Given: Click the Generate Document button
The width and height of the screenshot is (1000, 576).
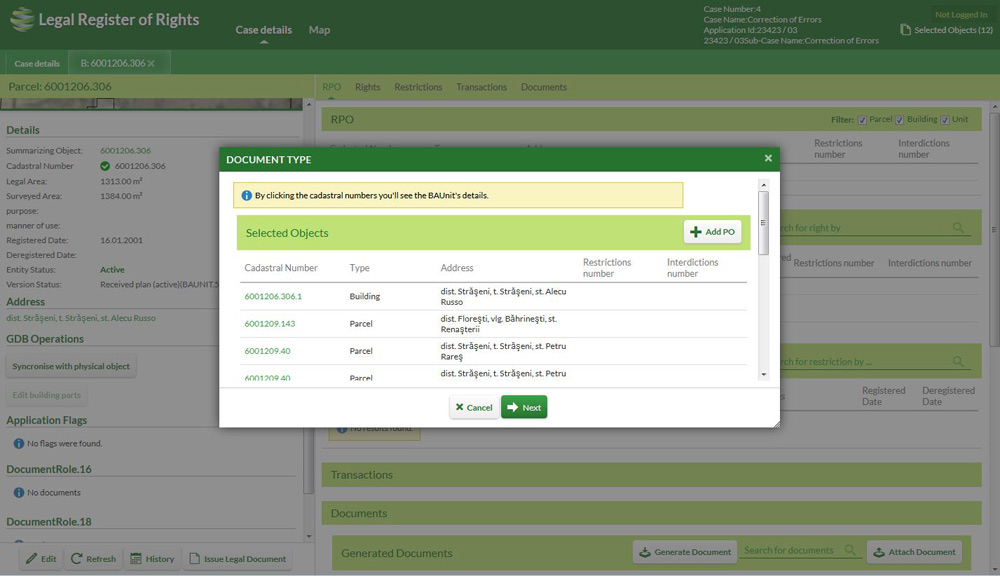Looking at the screenshot, I should click(x=685, y=552).
